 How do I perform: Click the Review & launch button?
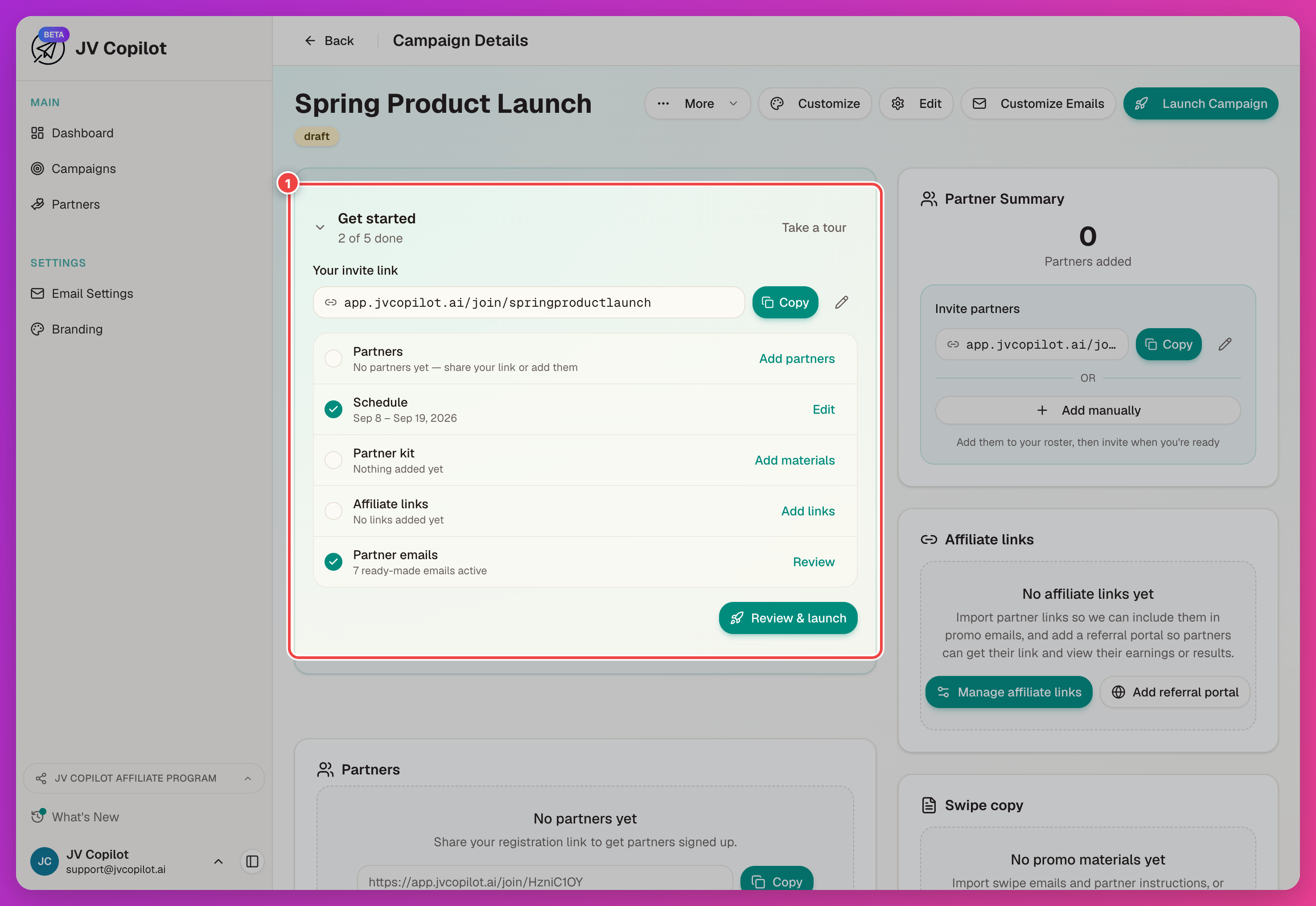[x=788, y=618]
